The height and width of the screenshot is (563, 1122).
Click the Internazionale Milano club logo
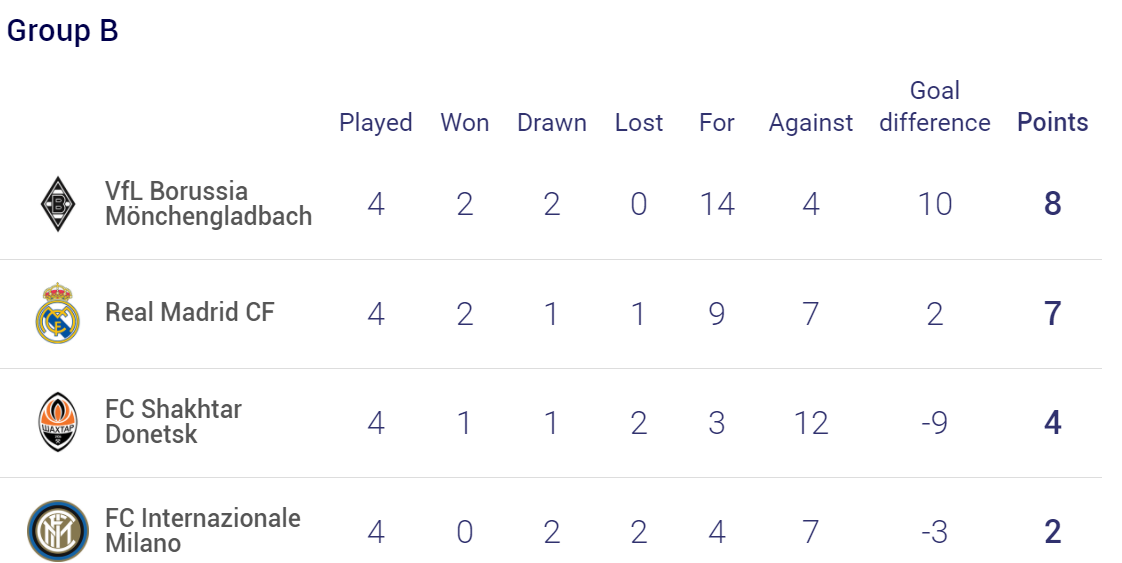(x=58, y=531)
